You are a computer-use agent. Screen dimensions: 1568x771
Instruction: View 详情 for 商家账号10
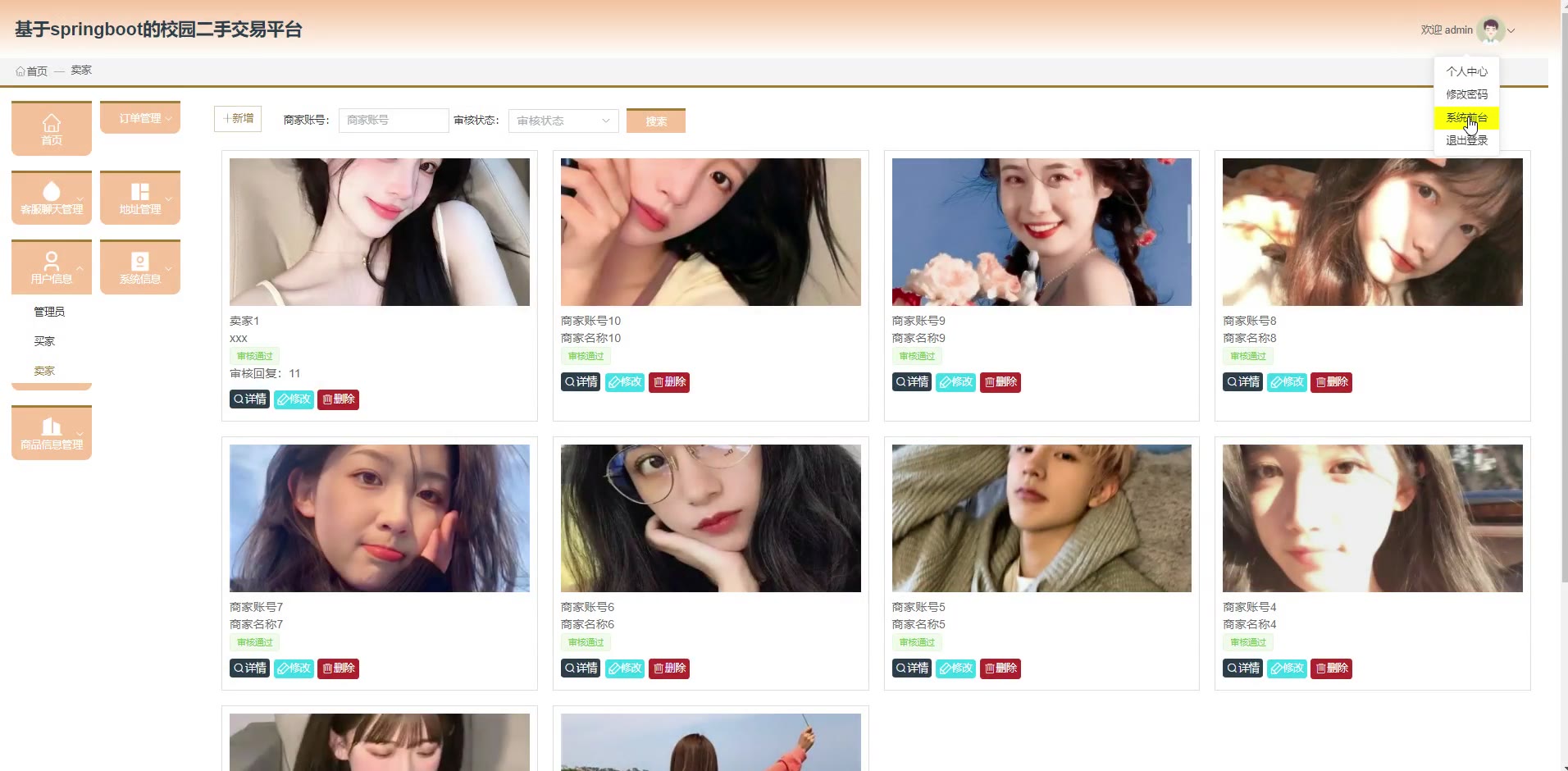581,382
